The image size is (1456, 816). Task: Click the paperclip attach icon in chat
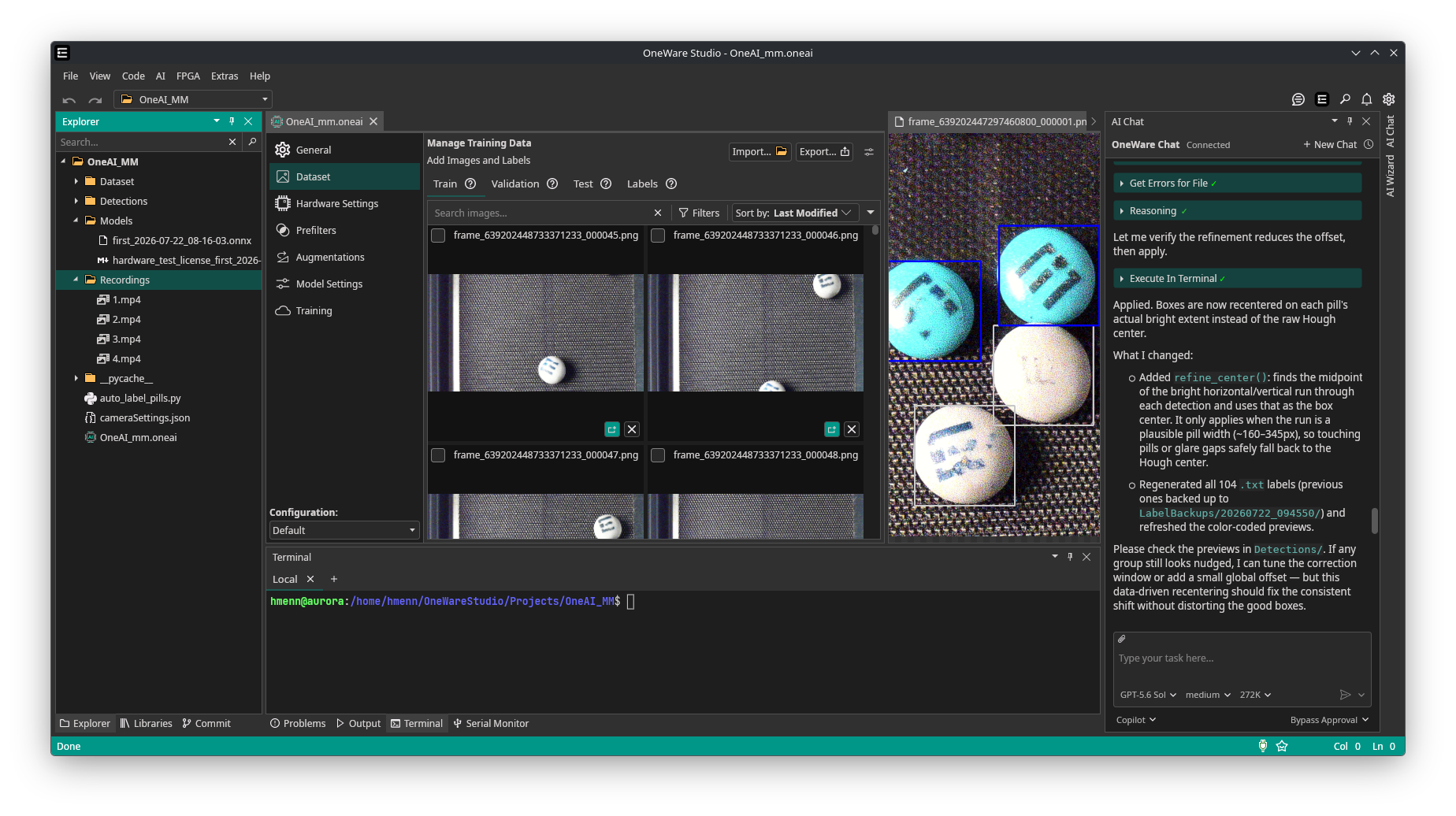coord(1122,639)
